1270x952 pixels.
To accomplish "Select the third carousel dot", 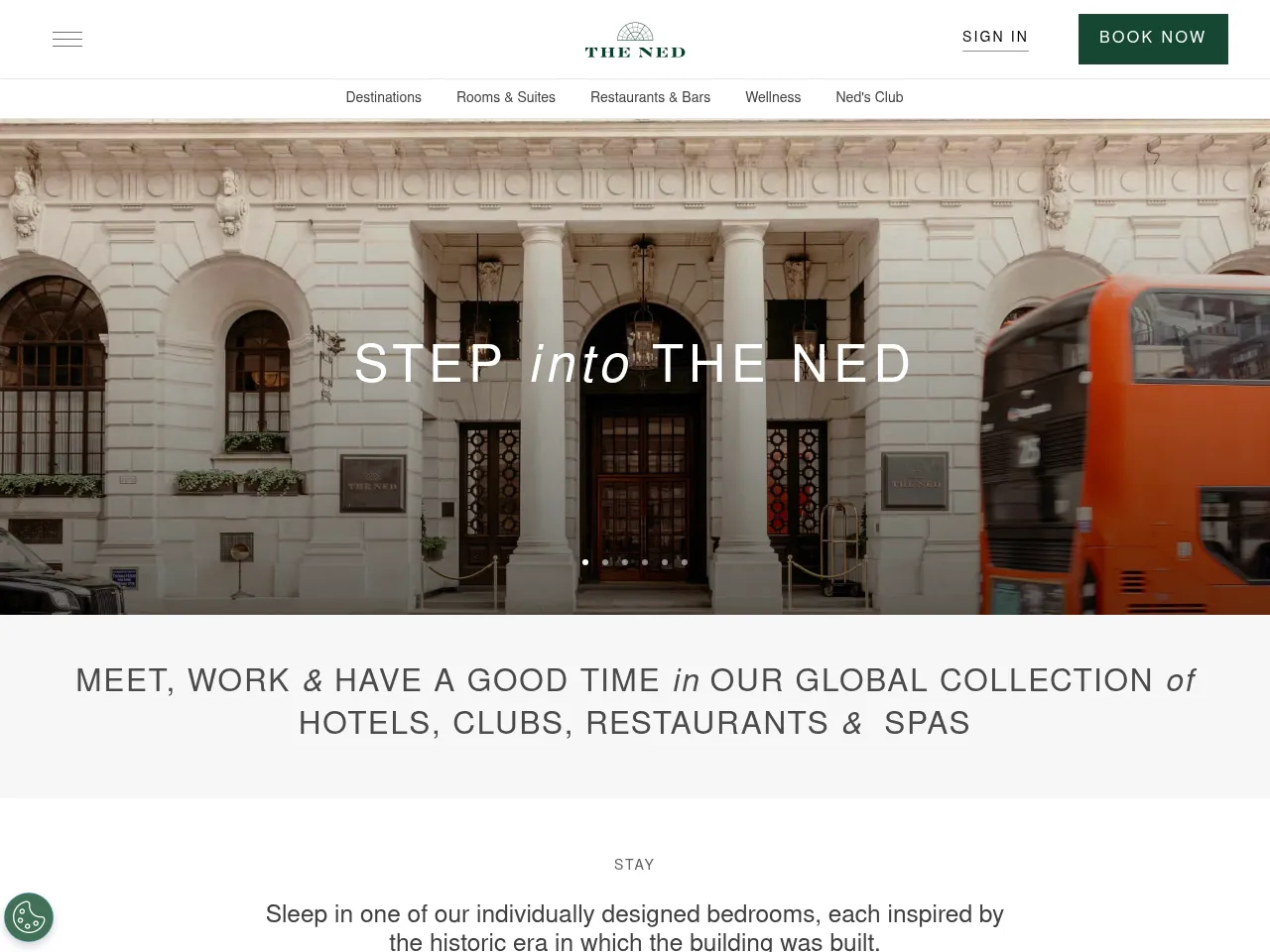I will point(625,562).
